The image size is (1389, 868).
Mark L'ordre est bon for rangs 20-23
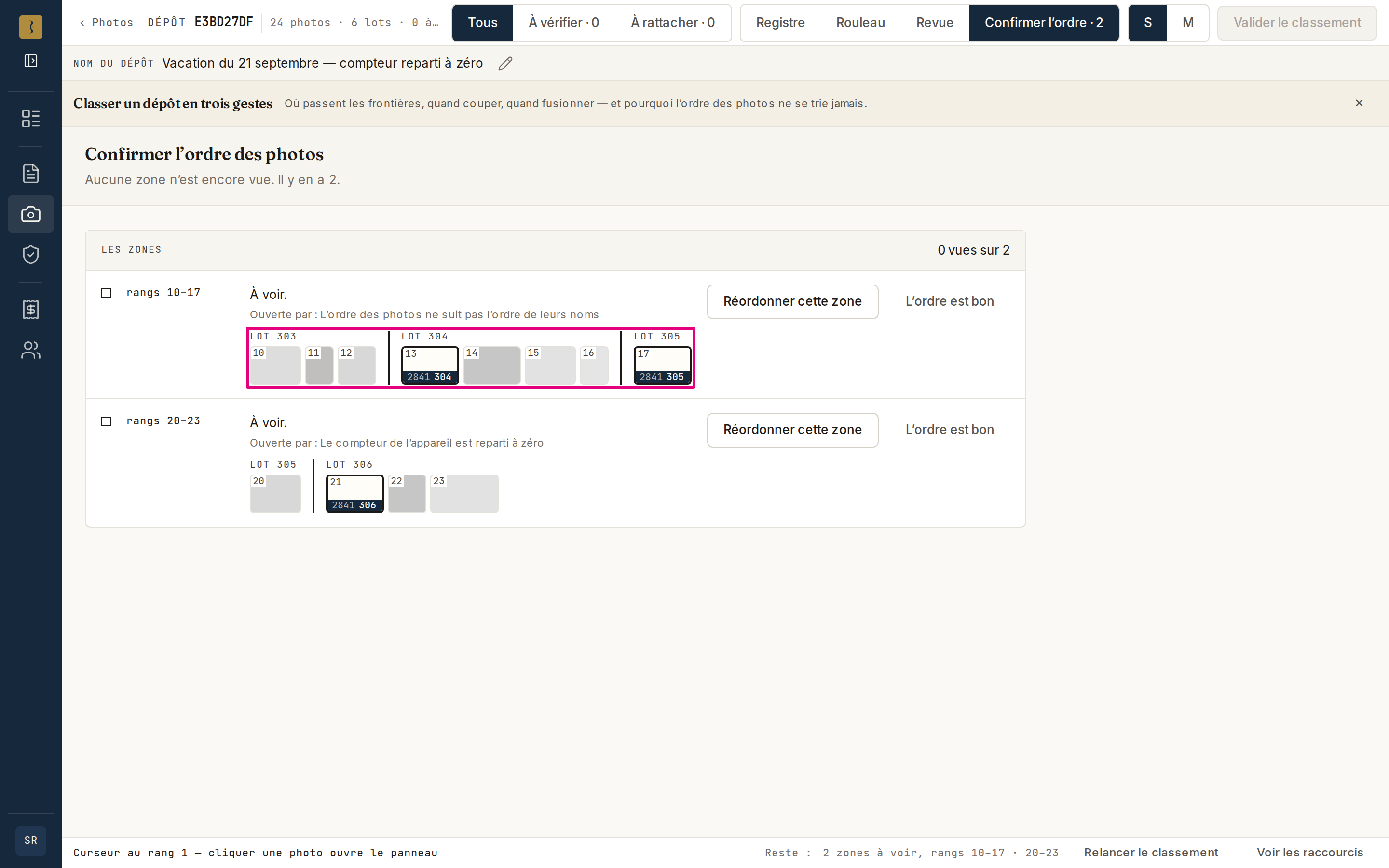coord(949,430)
